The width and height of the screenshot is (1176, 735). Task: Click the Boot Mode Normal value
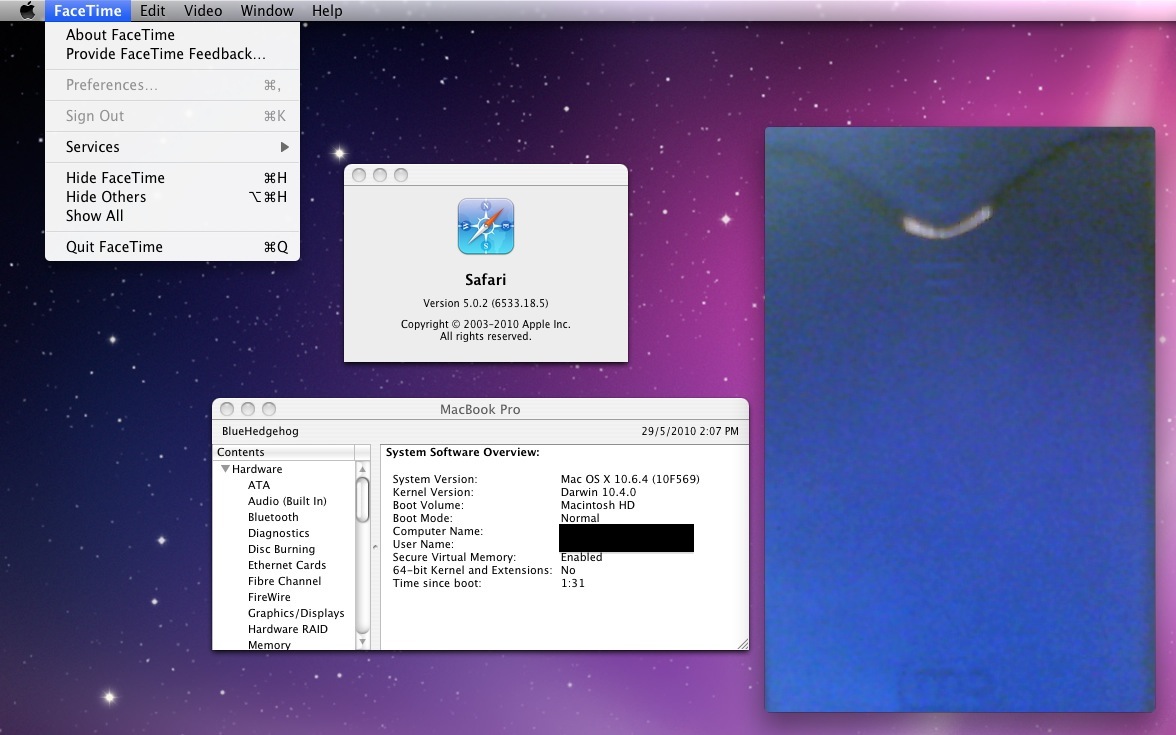click(x=580, y=518)
